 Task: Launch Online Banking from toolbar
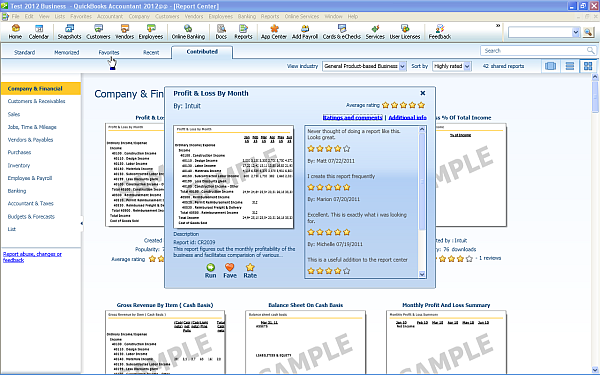[x=188, y=32]
